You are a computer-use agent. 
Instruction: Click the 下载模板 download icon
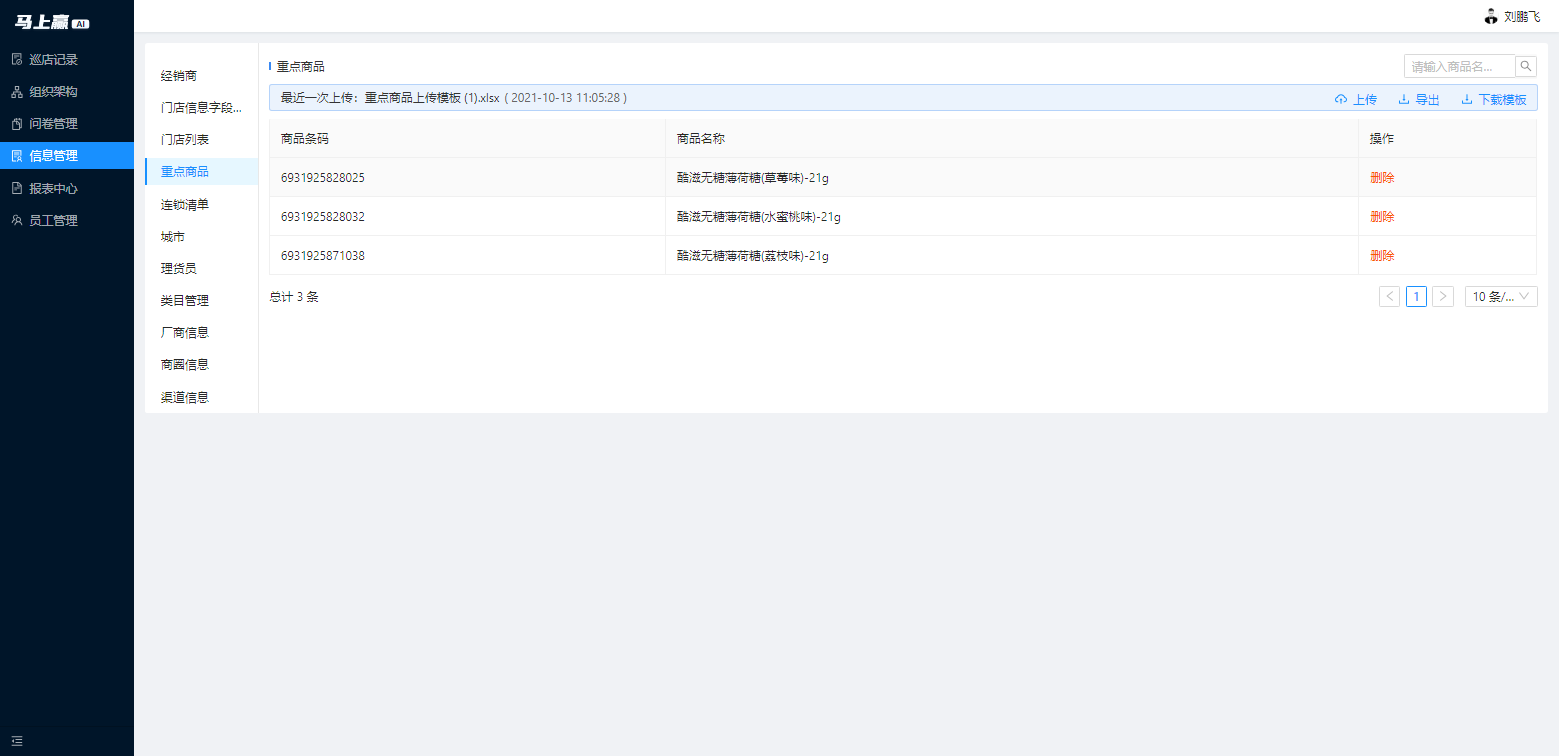coord(1467,99)
